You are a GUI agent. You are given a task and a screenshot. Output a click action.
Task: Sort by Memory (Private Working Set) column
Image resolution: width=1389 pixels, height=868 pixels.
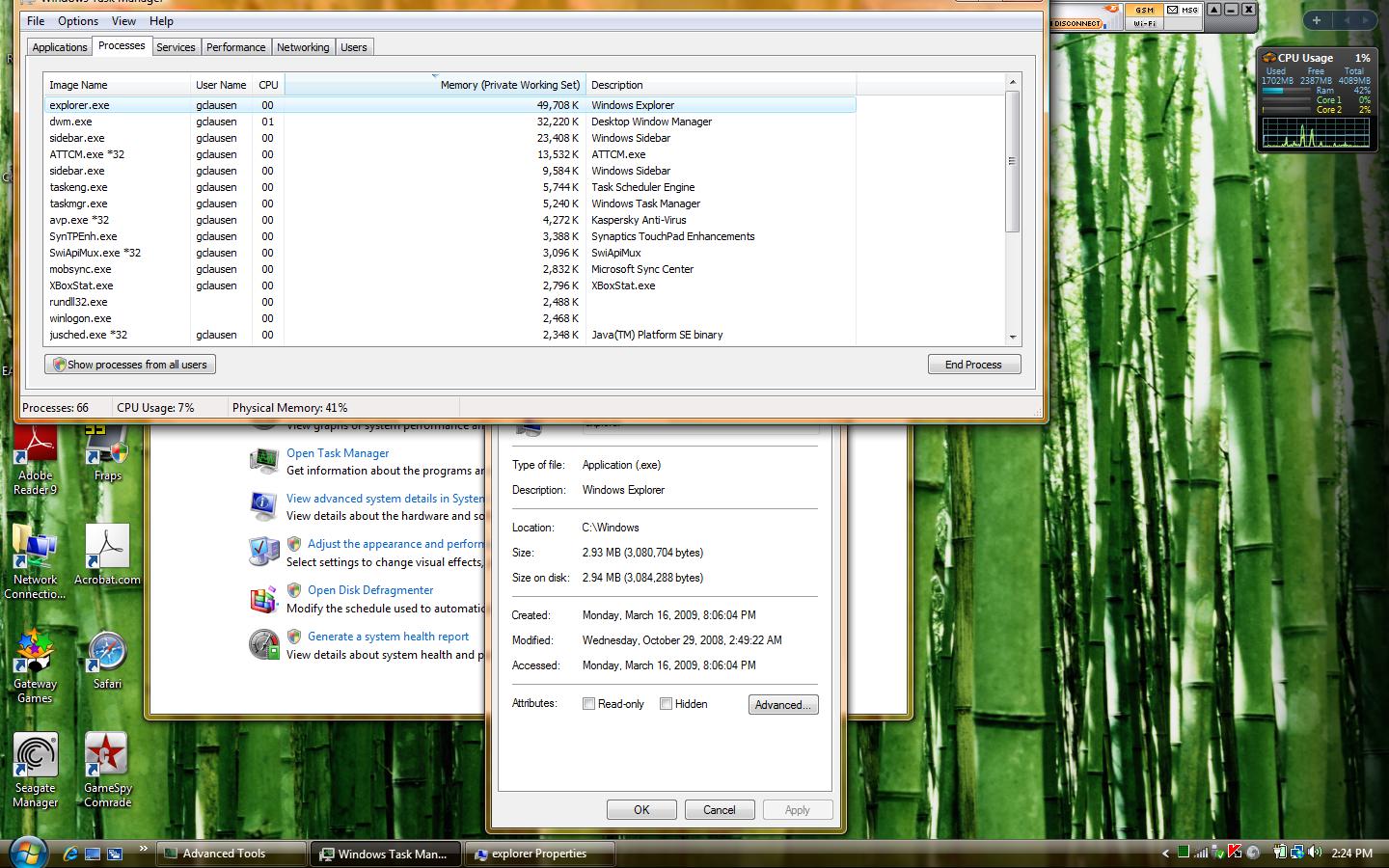click(x=434, y=85)
